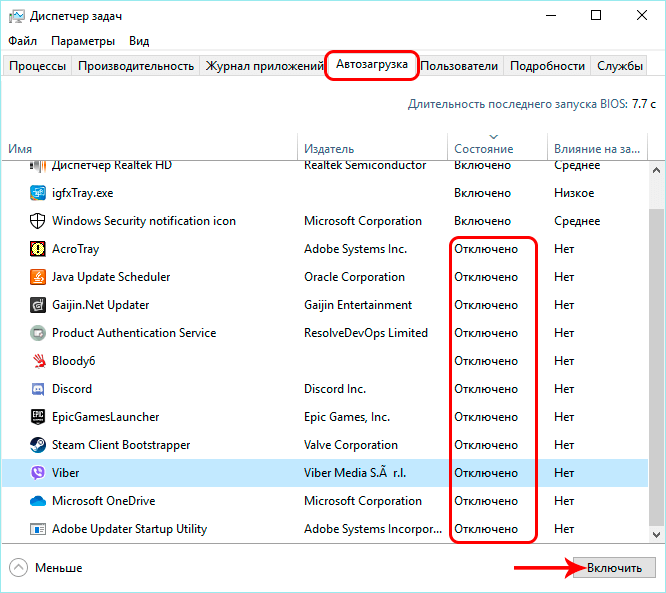This screenshot has height=593, width=666.
Task: Click publisher Epic Games, Inc. cell
Action: (x=347, y=417)
